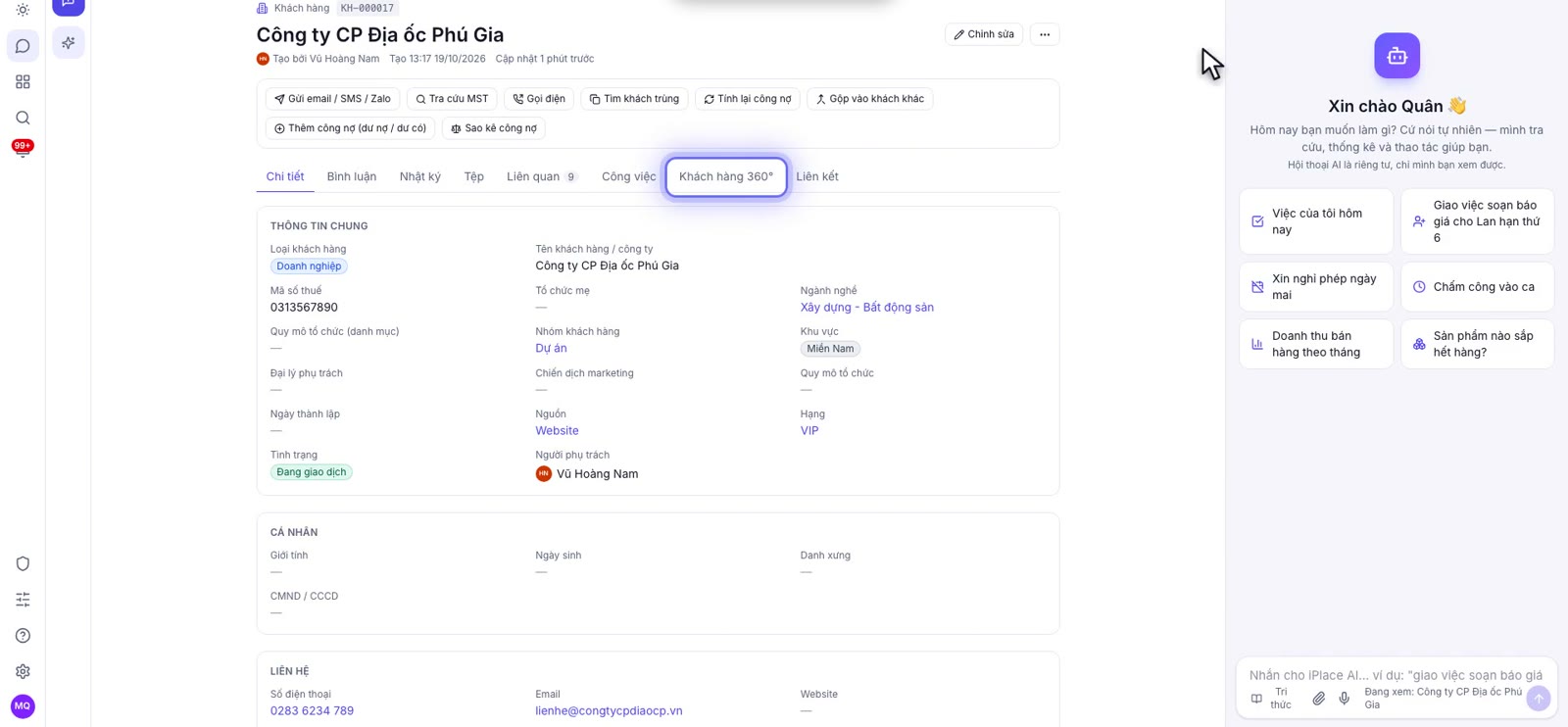Select the Công việc tab

[629, 176]
